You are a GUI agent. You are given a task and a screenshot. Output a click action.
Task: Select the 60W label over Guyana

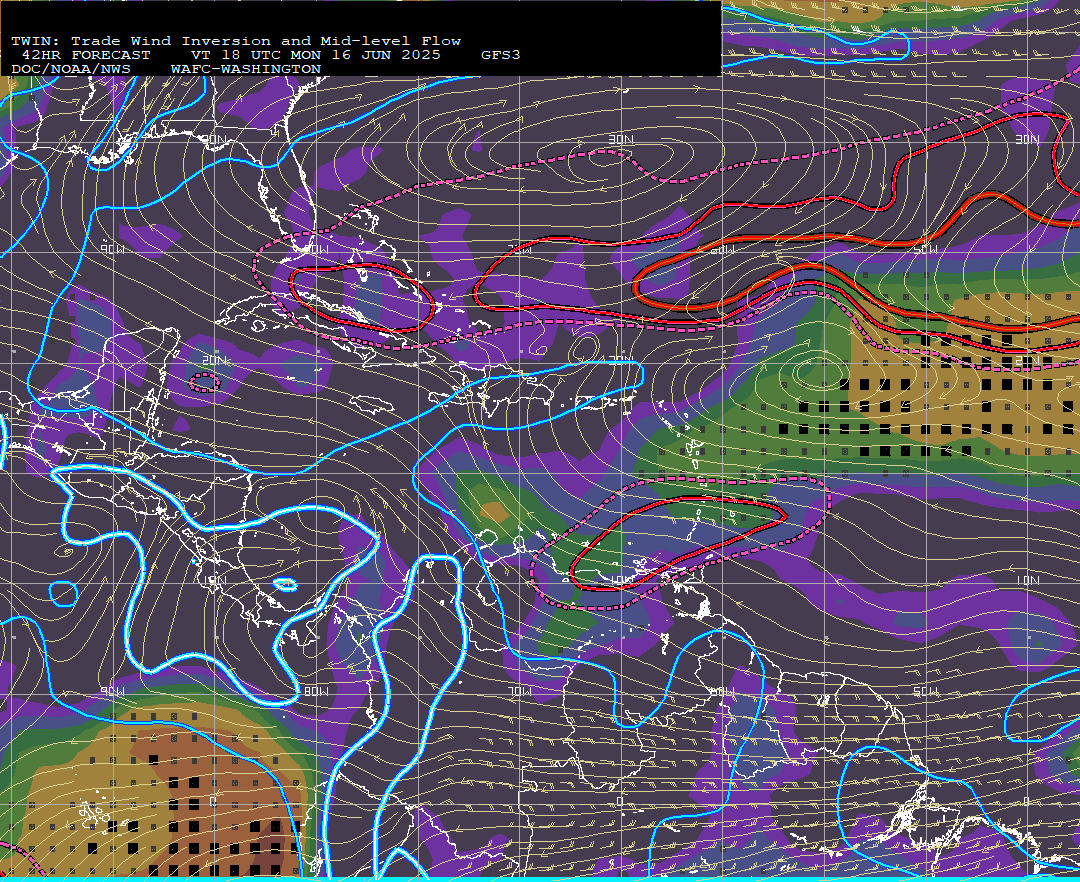(x=723, y=691)
